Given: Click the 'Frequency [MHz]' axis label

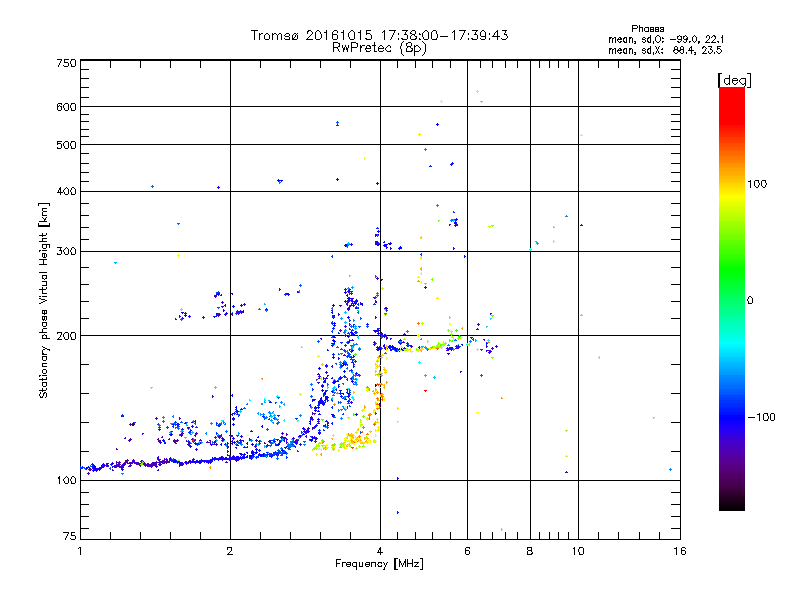Looking at the screenshot, I should click(379, 564).
